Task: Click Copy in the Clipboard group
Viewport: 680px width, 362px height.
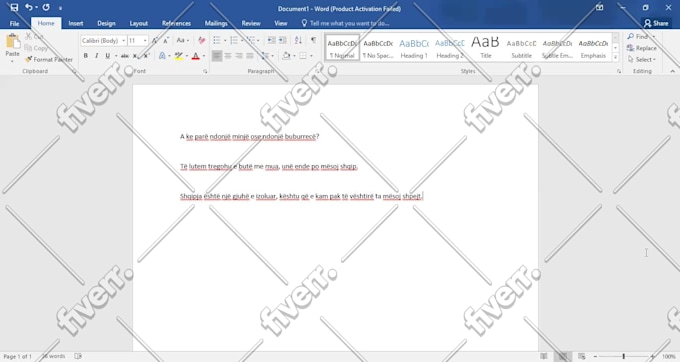Action: [x=36, y=48]
